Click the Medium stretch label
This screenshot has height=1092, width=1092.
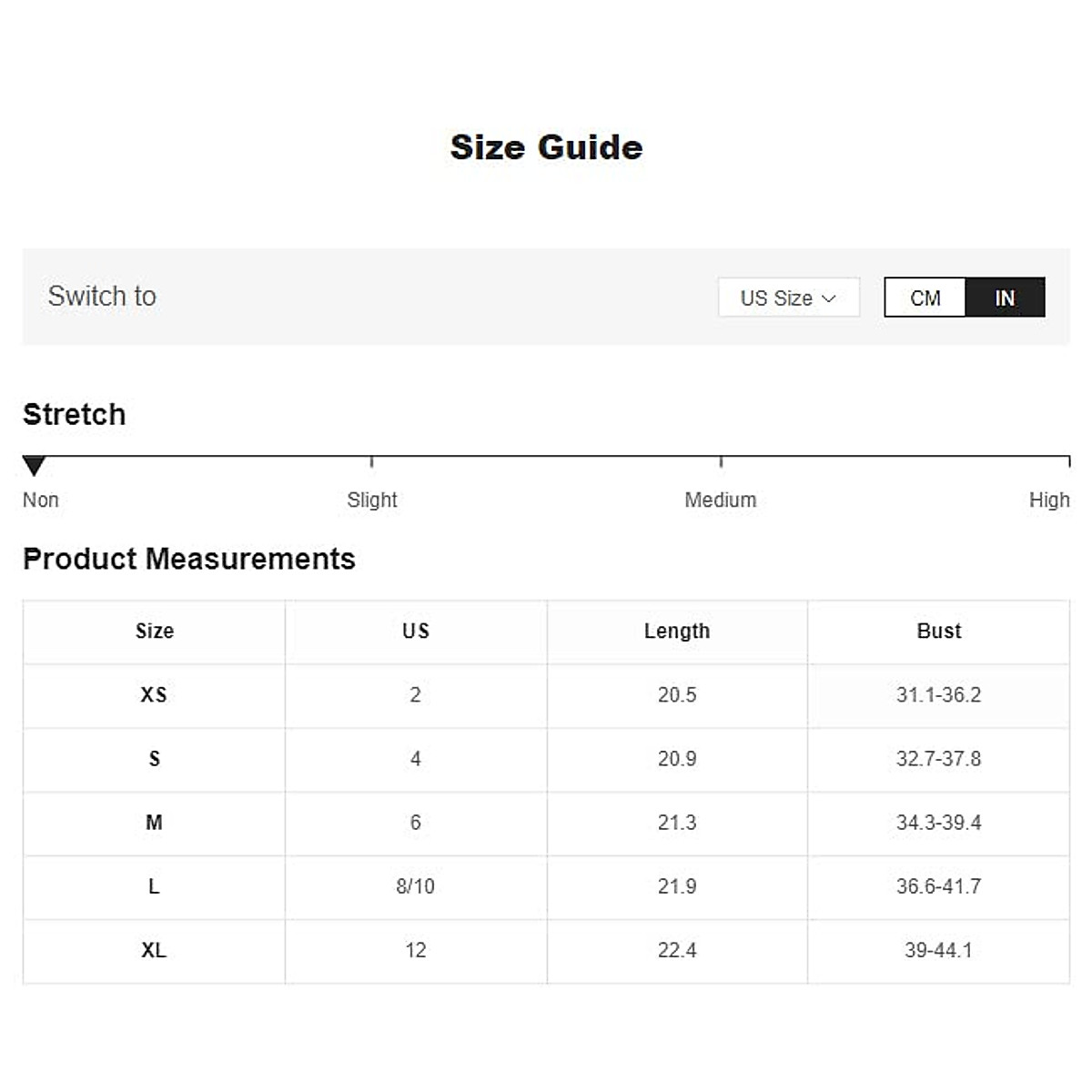[720, 500]
